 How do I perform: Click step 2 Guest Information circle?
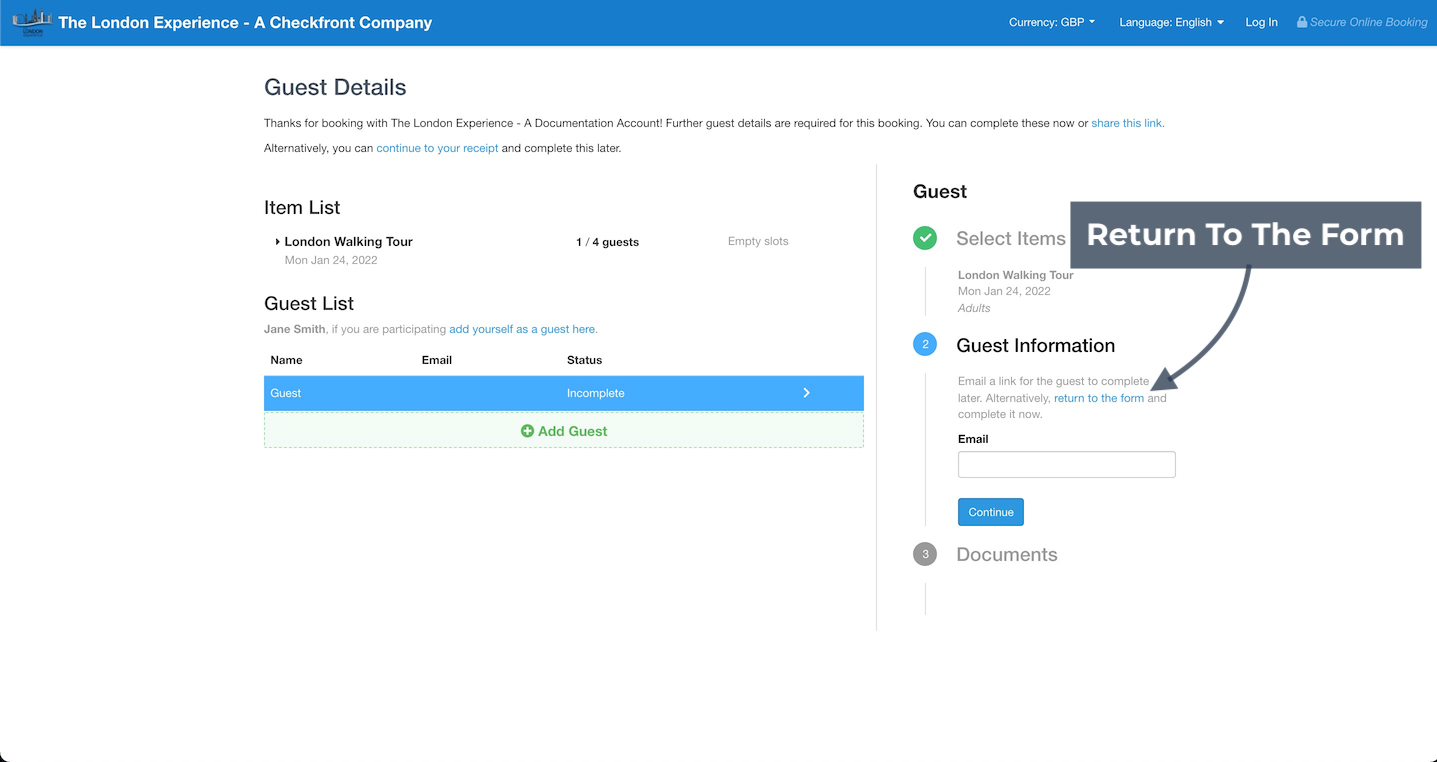(925, 344)
